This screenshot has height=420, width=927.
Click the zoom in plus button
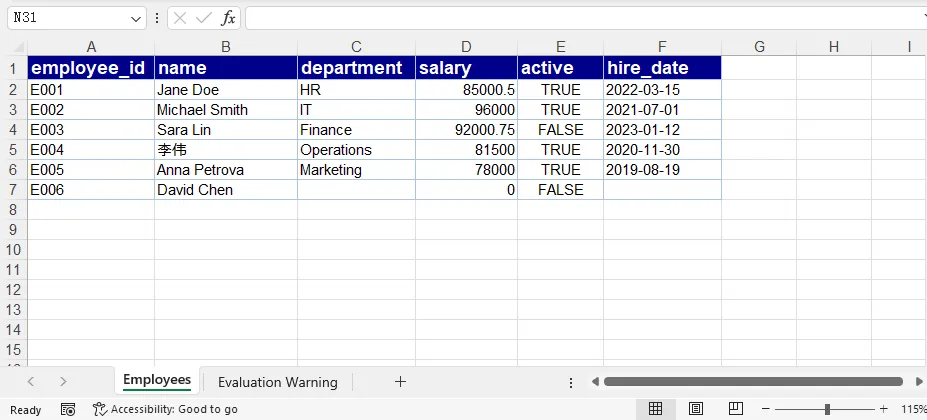pos(883,409)
